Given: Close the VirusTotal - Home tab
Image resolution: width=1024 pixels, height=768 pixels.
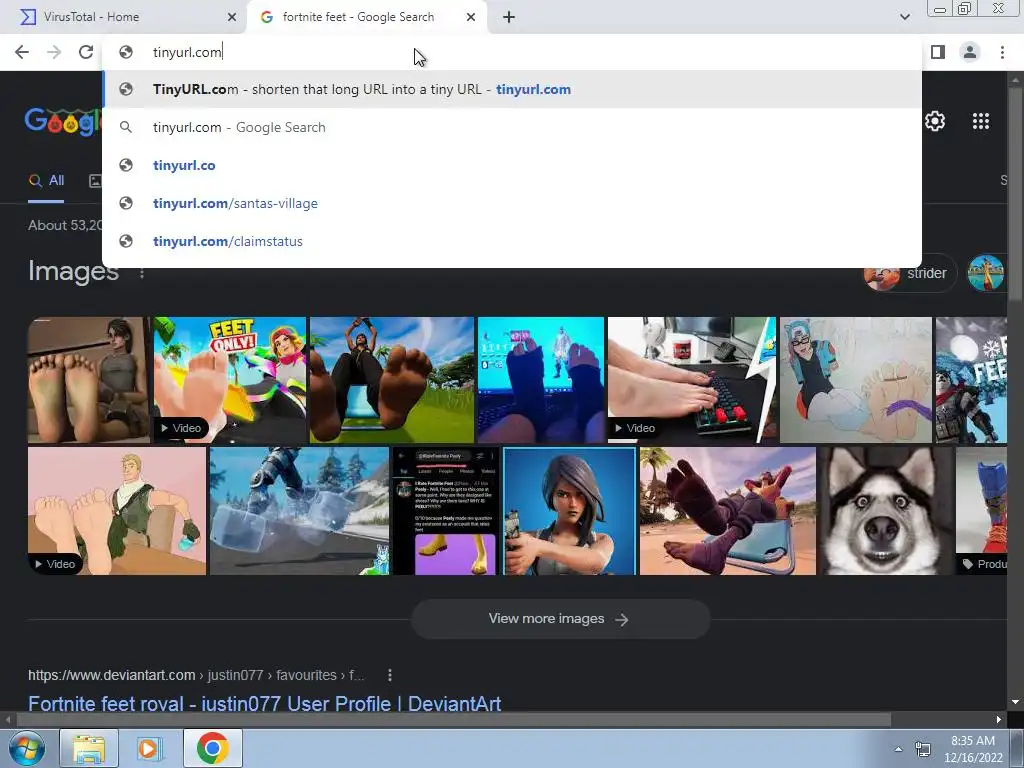Looking at the screenshot, I should pos(232,17).
